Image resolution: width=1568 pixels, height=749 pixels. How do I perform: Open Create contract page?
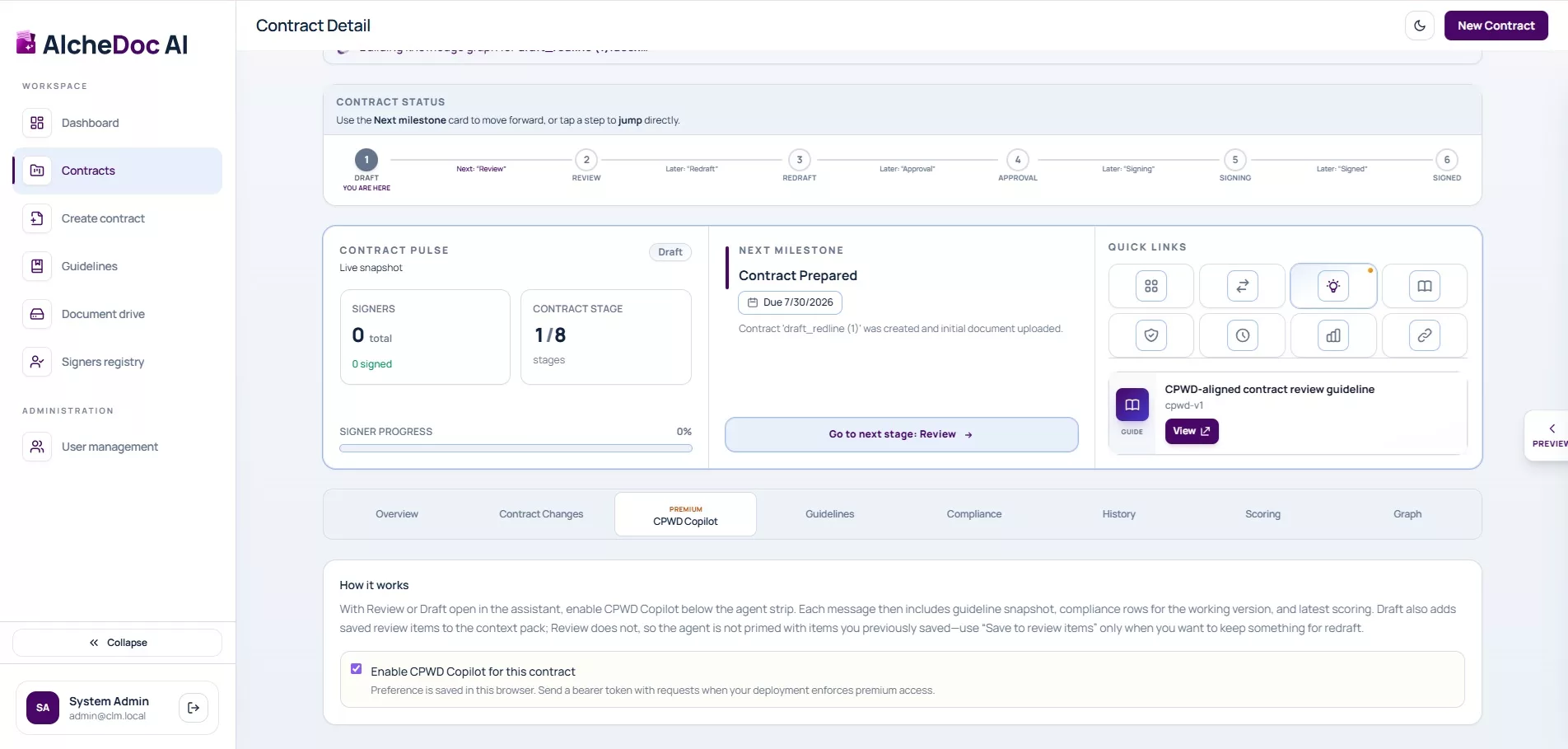coord(117,218)
